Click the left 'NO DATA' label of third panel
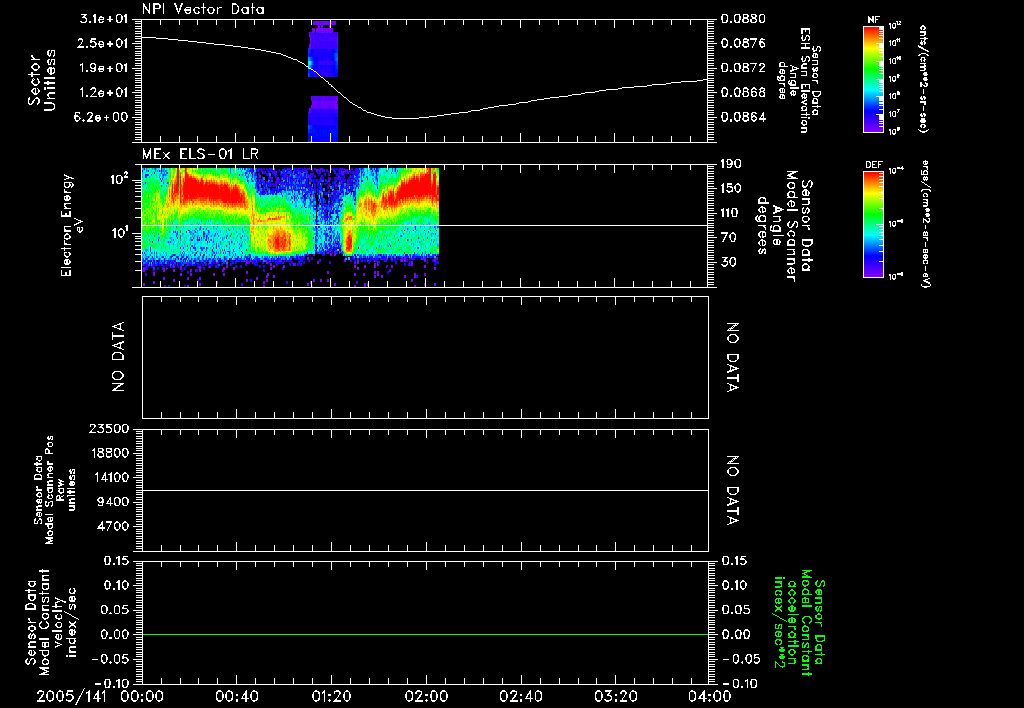 click(x=118, y=357)
